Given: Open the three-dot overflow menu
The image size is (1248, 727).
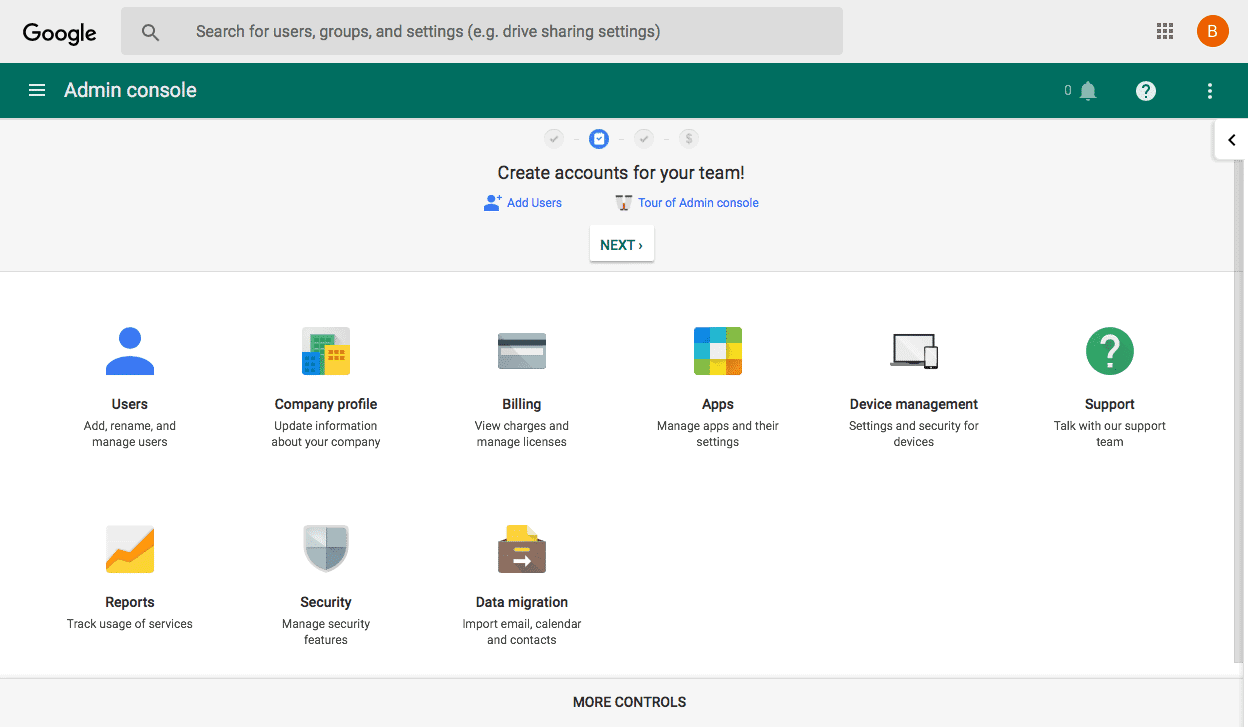Looking at the screenshot, I should [1210, 90].
